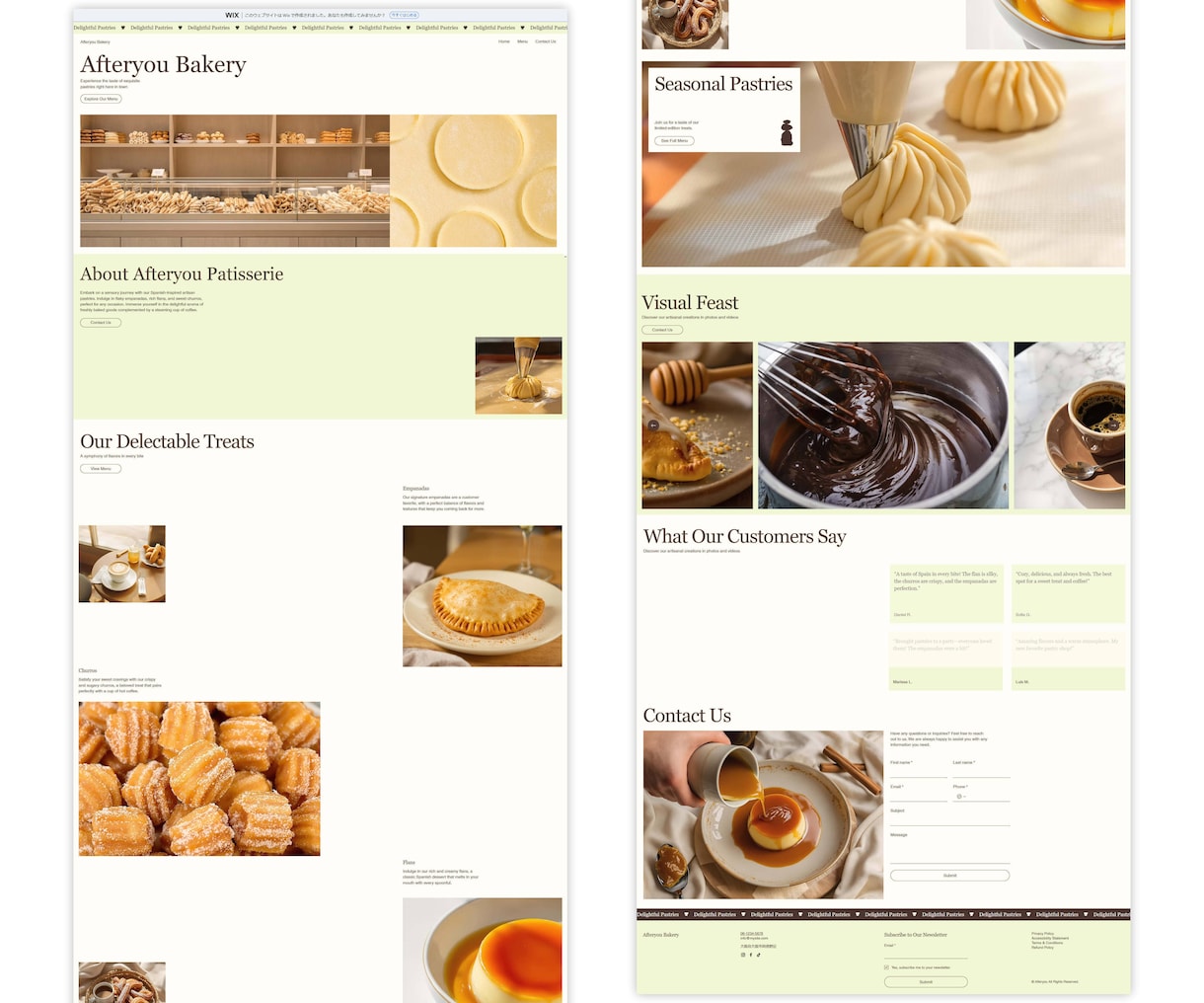Screen dimensions: 1204x1003
Task: Click Contact Us button under About Afteryou Patisserie
Action: point(101,323)
